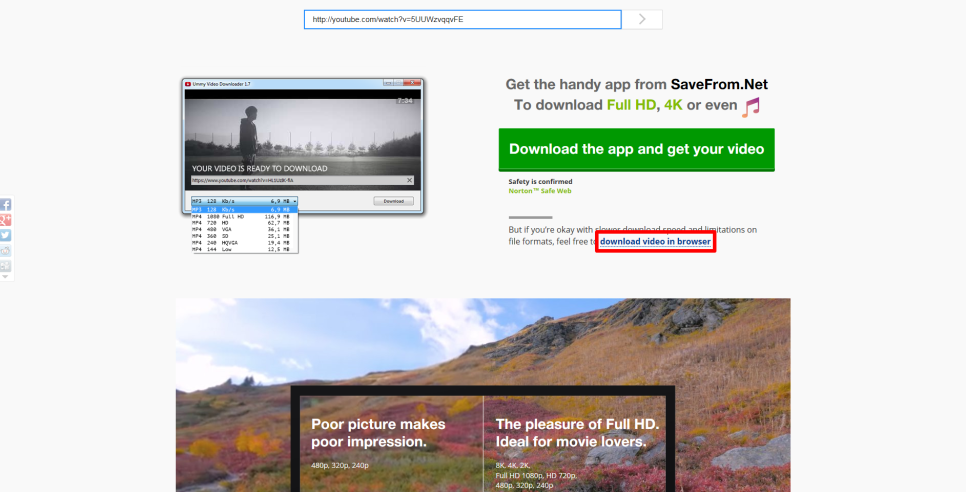Click the Ummy Video Downloader app screenshot

point(302,165)
